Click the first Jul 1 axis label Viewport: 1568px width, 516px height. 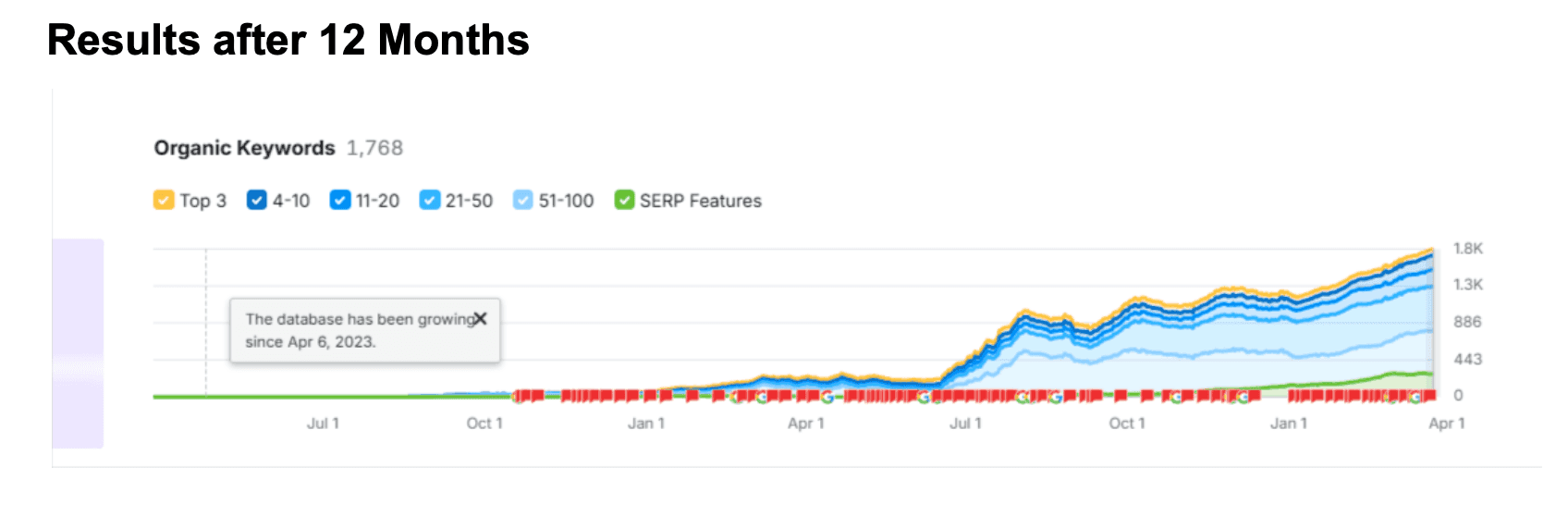click(323, 424)
